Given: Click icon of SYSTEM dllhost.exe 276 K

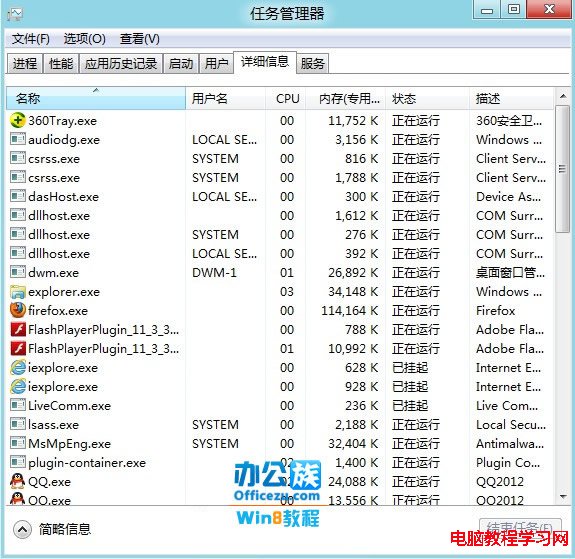Looking at the screenshot, I should coord(18,234).
